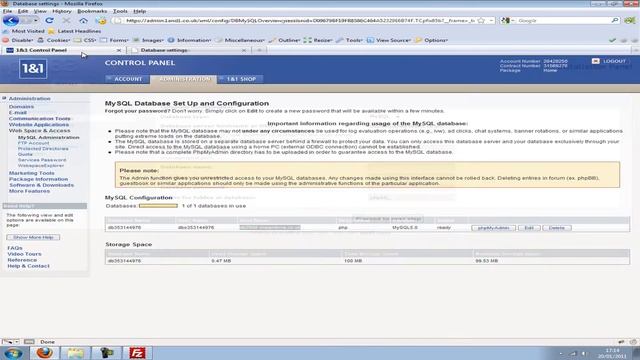Open the Options web developer menu
Image resolution: width=640 pixels, height=360 pixels.
tap(431, 40)
